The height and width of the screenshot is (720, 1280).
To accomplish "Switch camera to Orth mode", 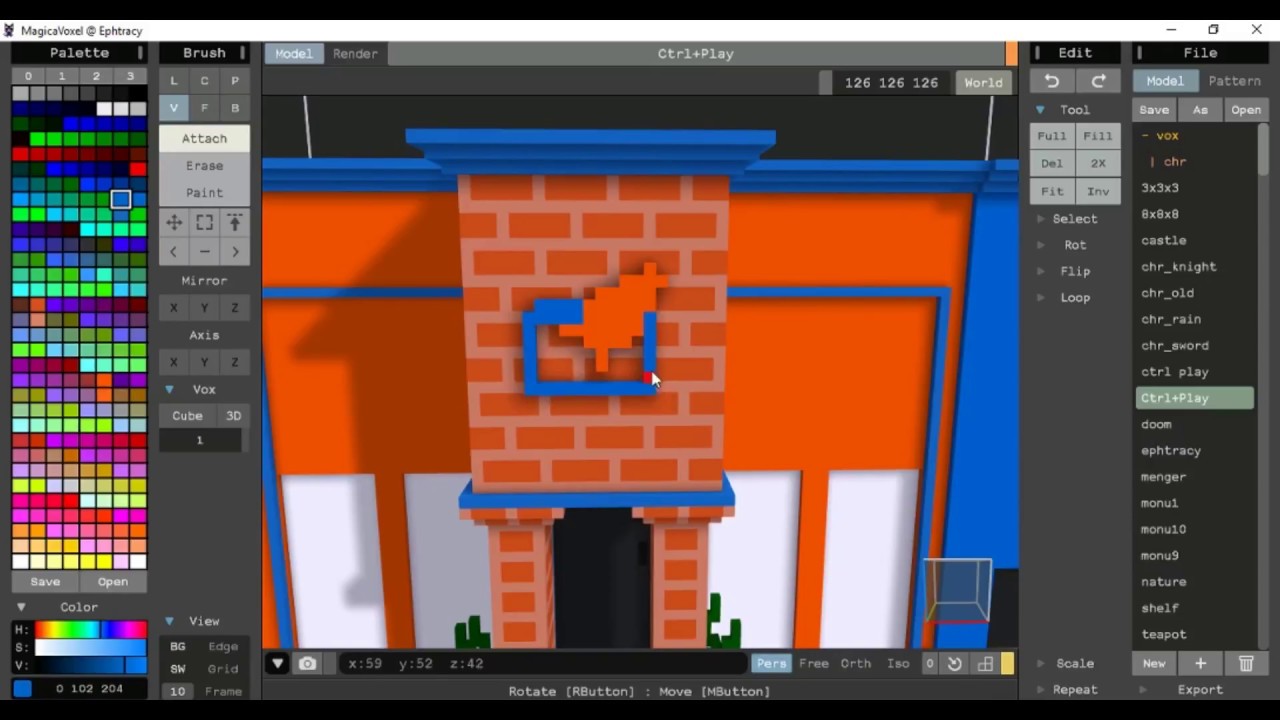I will (x=855, y=663).
